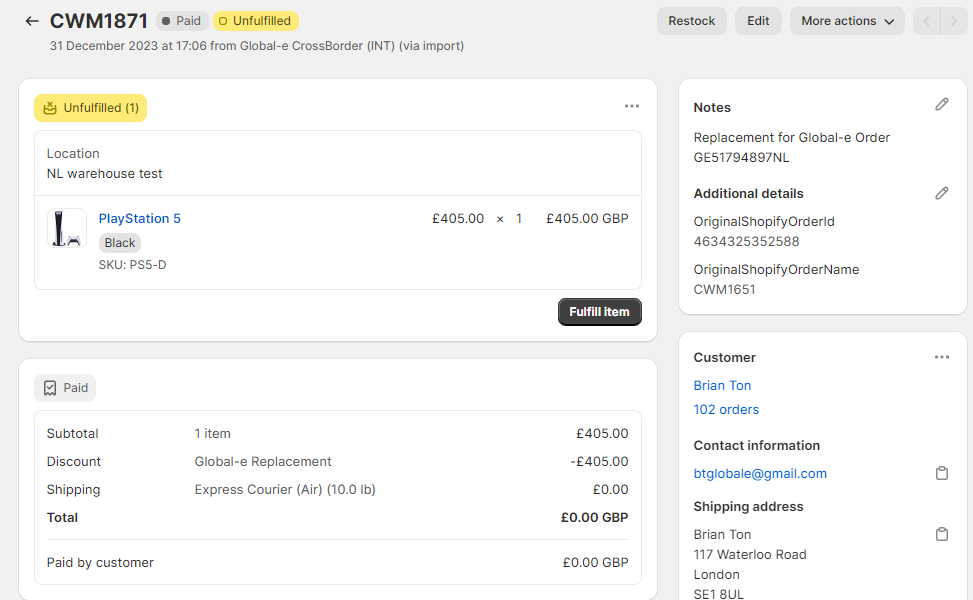The width and height of the screenshot is (973, 600).
Task: Click the yellow Unfulfilled (1) badge
Action: [x=90, y=108]
